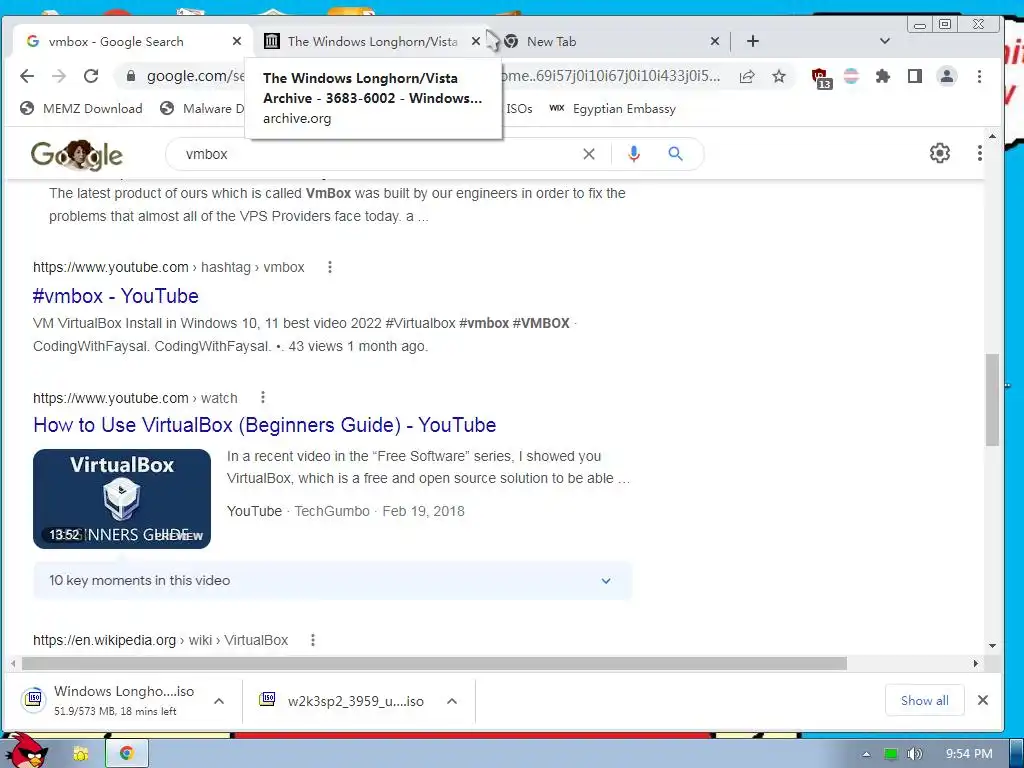Open the tab search dropdown chevron
The height and width of the screenshot is (768, 1024).
[884, 41]
